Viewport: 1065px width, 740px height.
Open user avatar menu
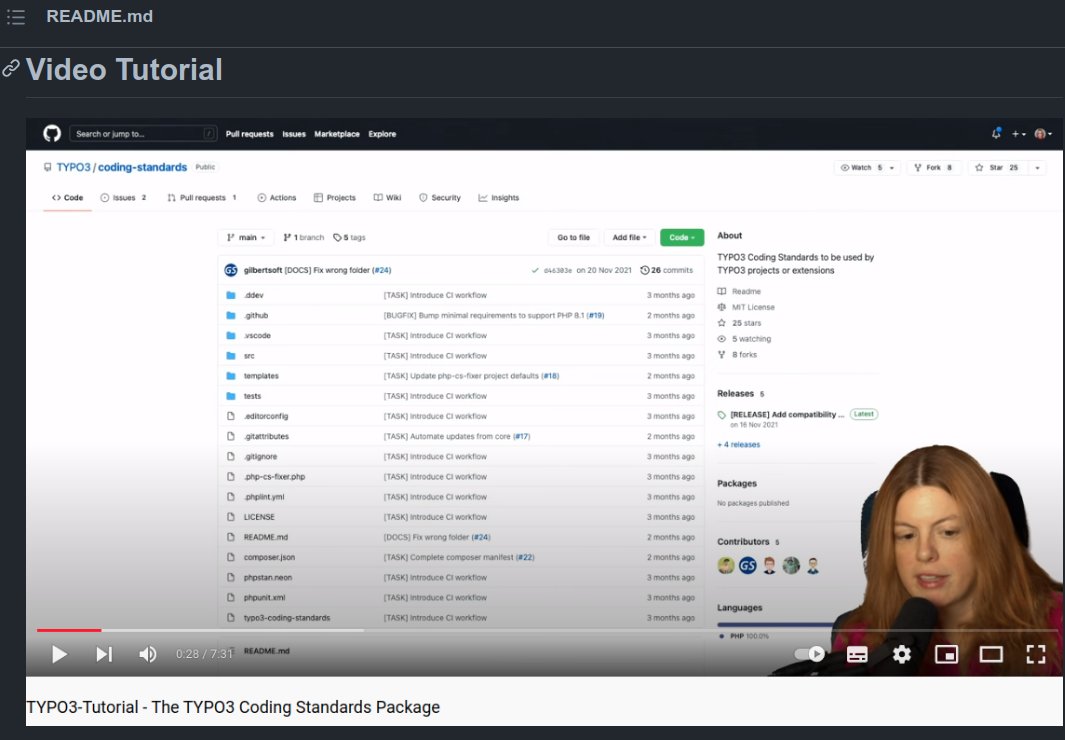[x=1043, y=134]
